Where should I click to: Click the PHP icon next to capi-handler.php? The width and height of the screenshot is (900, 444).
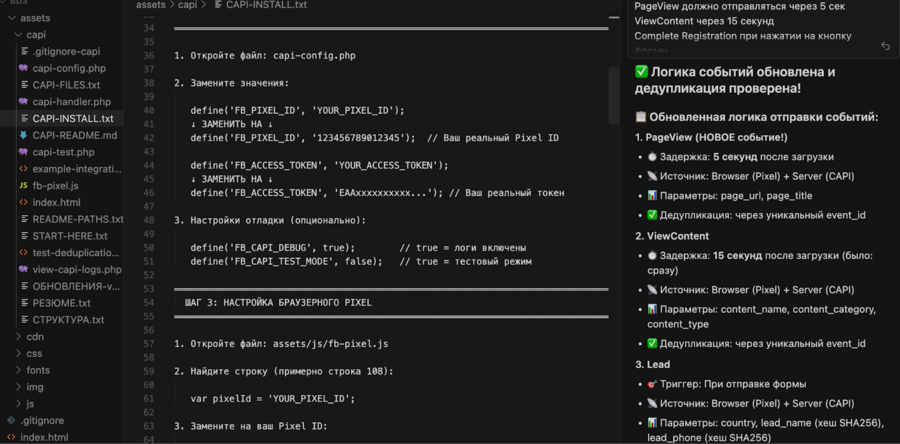23,102
